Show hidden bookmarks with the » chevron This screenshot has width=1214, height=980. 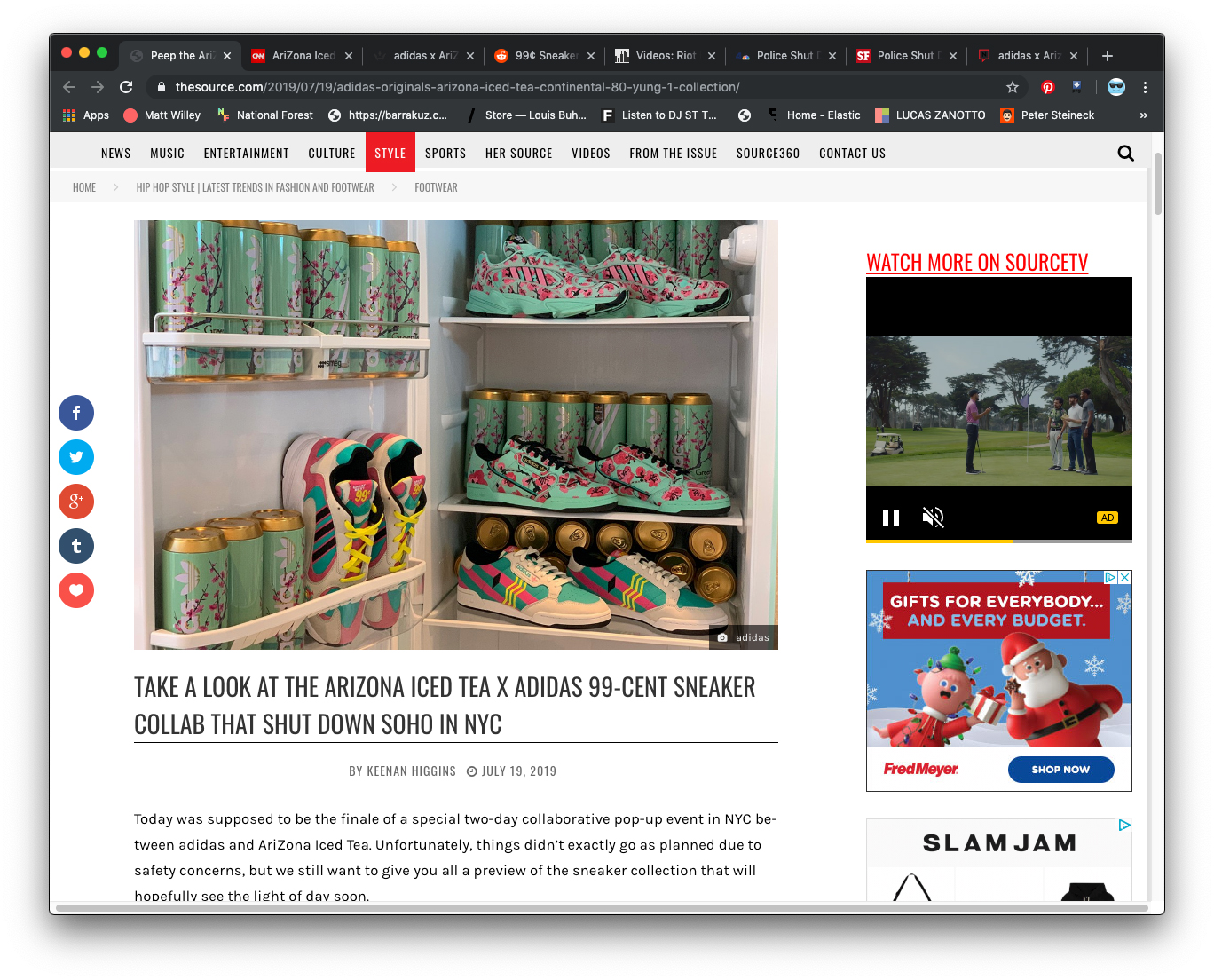(1144, 115)
